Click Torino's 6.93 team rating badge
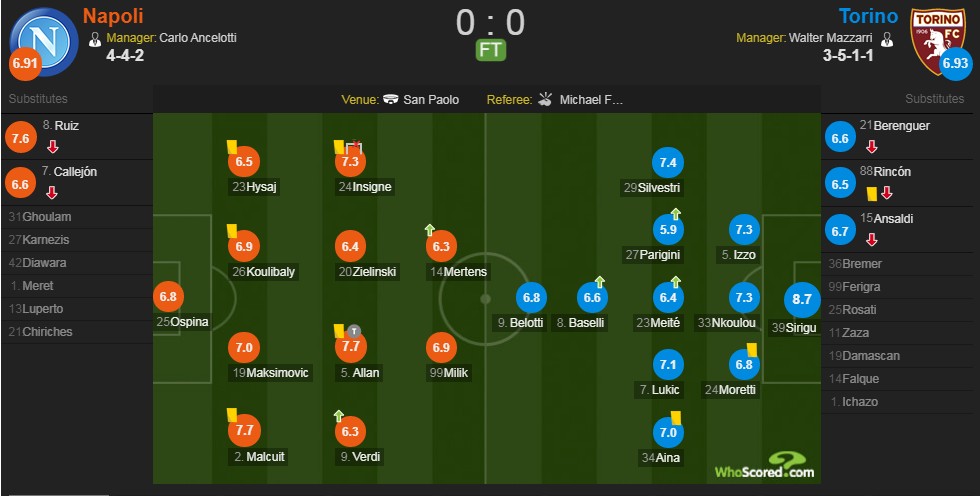Screen dimensions: 980x496 (956, 64)
